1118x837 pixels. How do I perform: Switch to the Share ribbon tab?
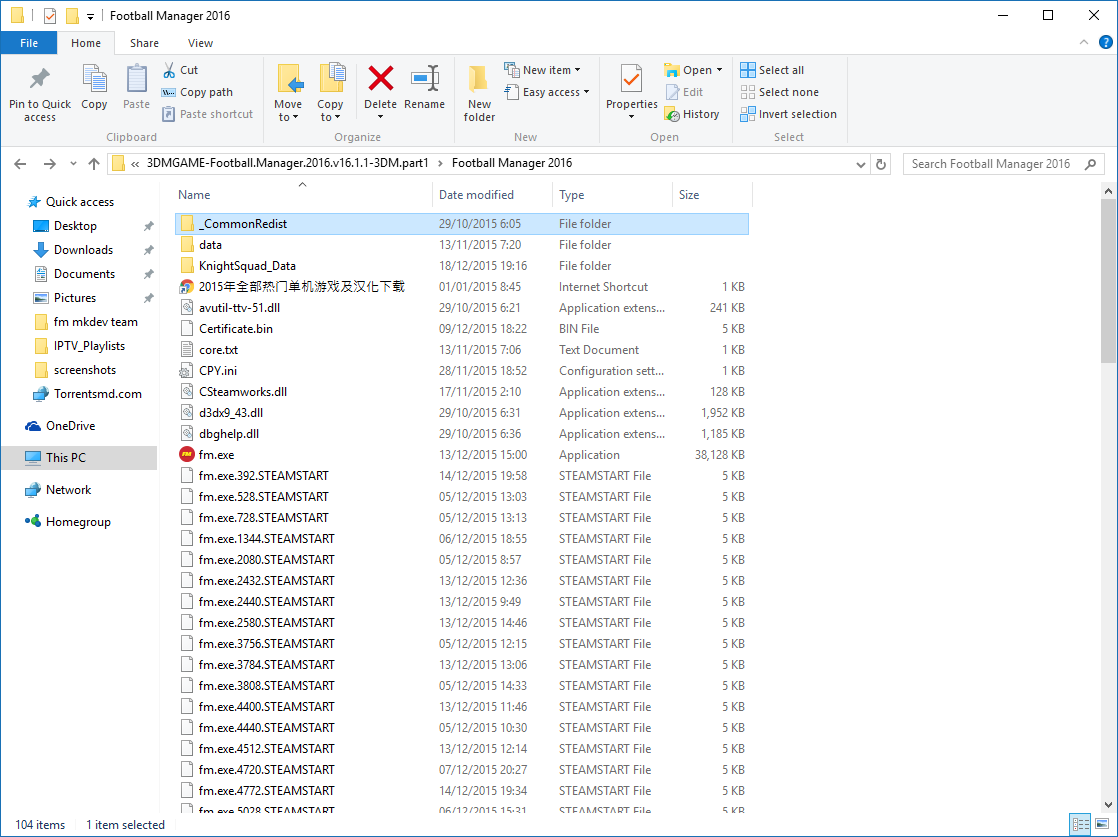click(144, 43)
